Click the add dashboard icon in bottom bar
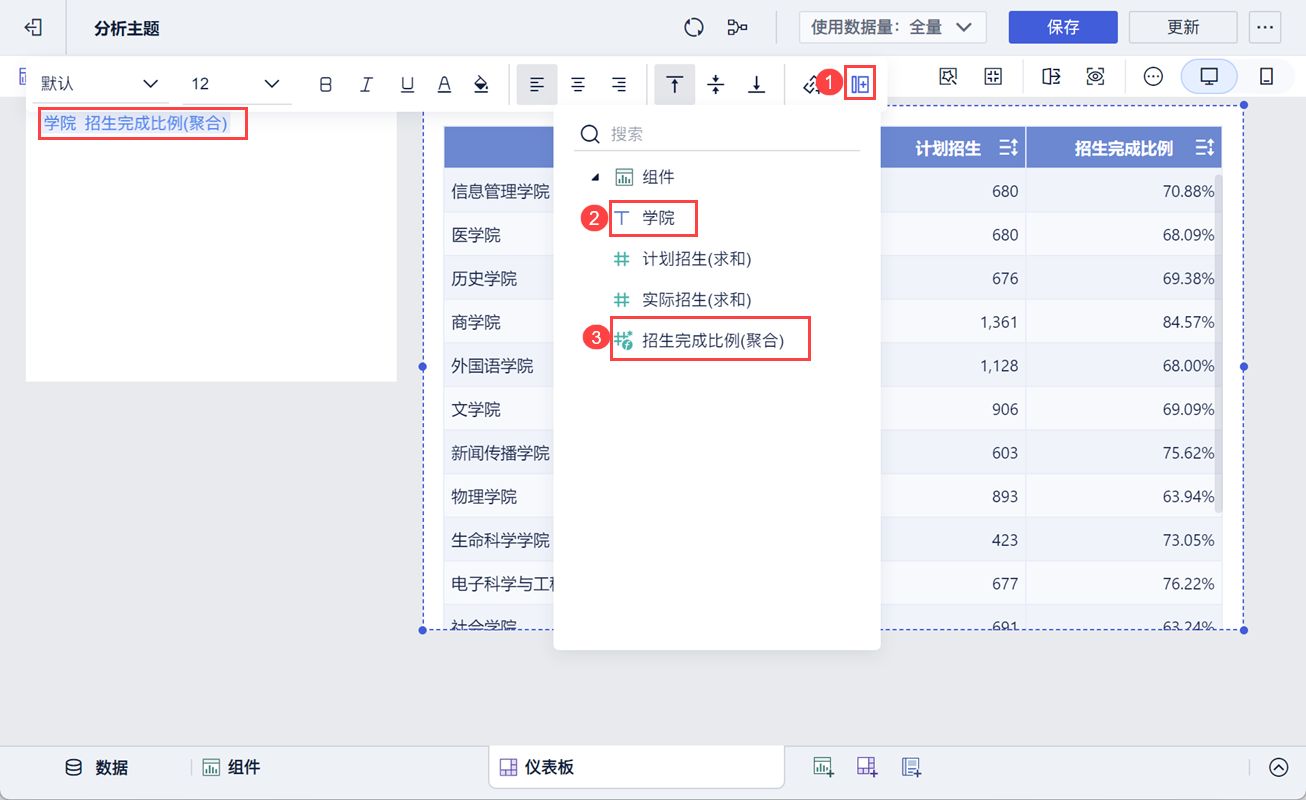 (867, 767)
